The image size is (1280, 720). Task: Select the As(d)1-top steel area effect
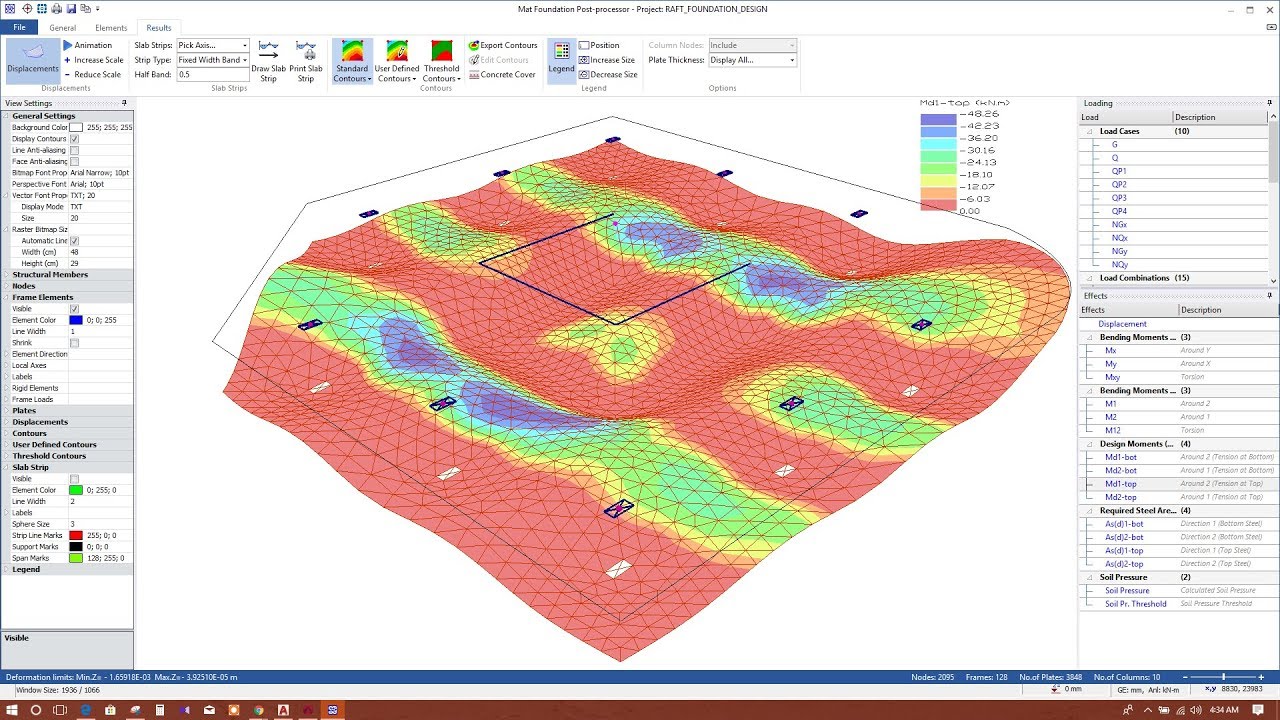[1124, 551]
